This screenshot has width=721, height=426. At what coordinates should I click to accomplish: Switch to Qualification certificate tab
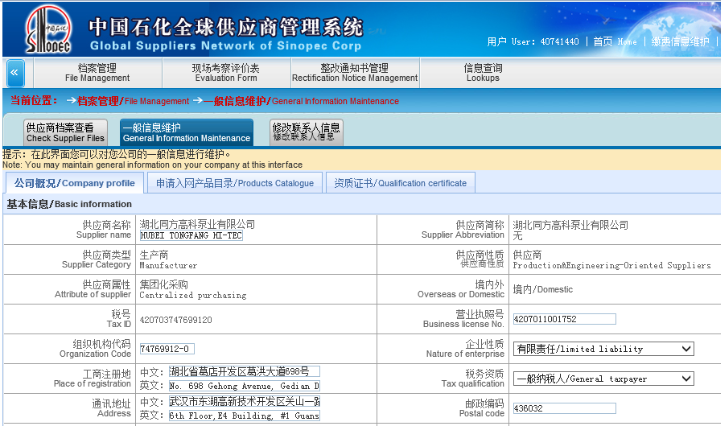click(x=400, y=183)
